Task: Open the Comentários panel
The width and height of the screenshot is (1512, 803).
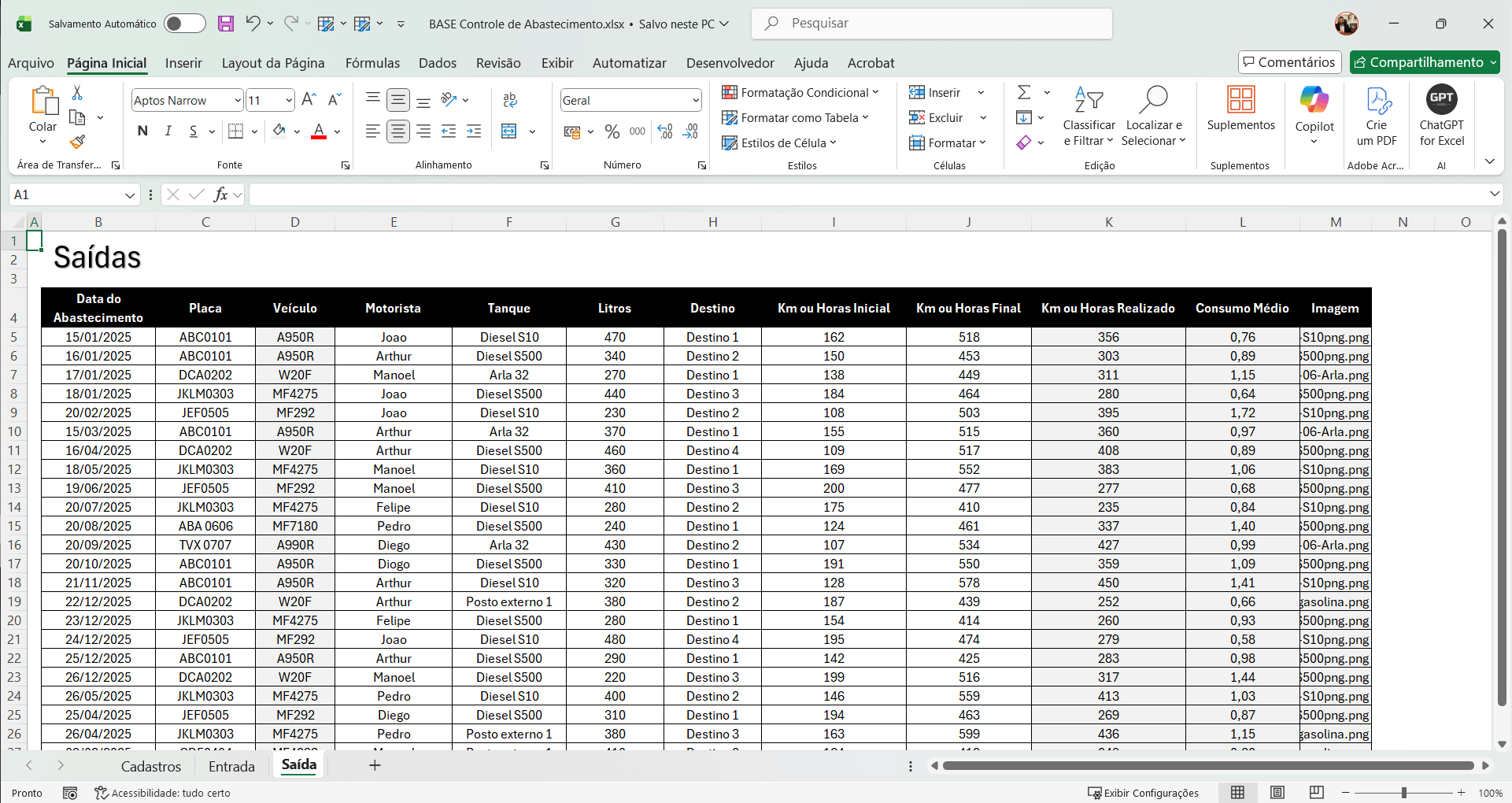Action: 1289,61
